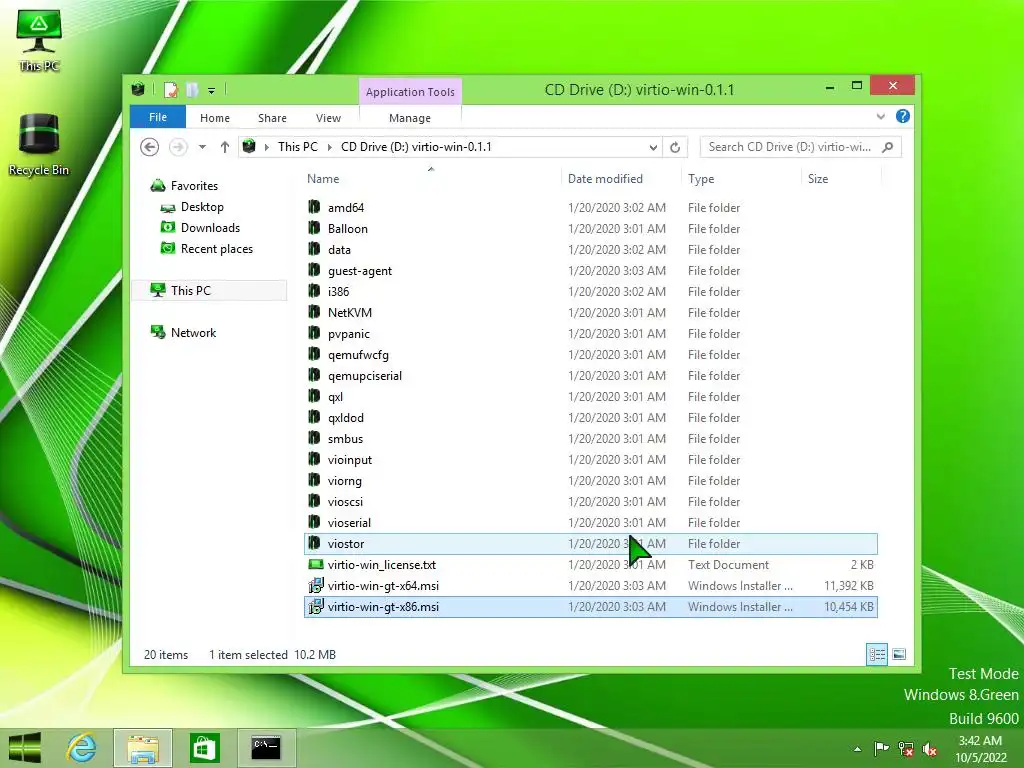The image size is (1024, 768).
Task: Click the Forward navigation arrow
Action: (x=178, y=147)
